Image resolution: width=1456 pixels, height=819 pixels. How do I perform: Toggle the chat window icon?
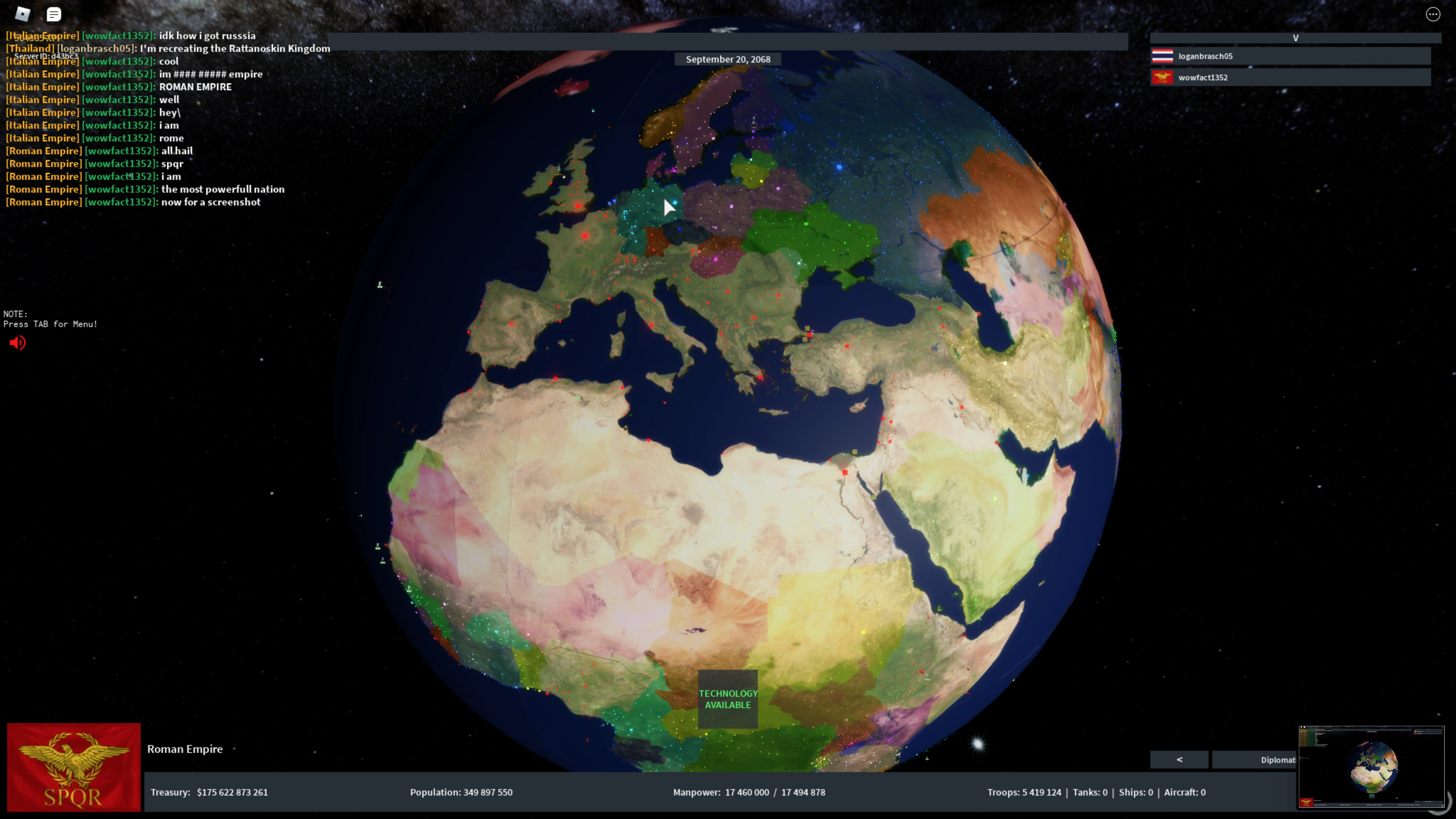[x=54, y=14]
